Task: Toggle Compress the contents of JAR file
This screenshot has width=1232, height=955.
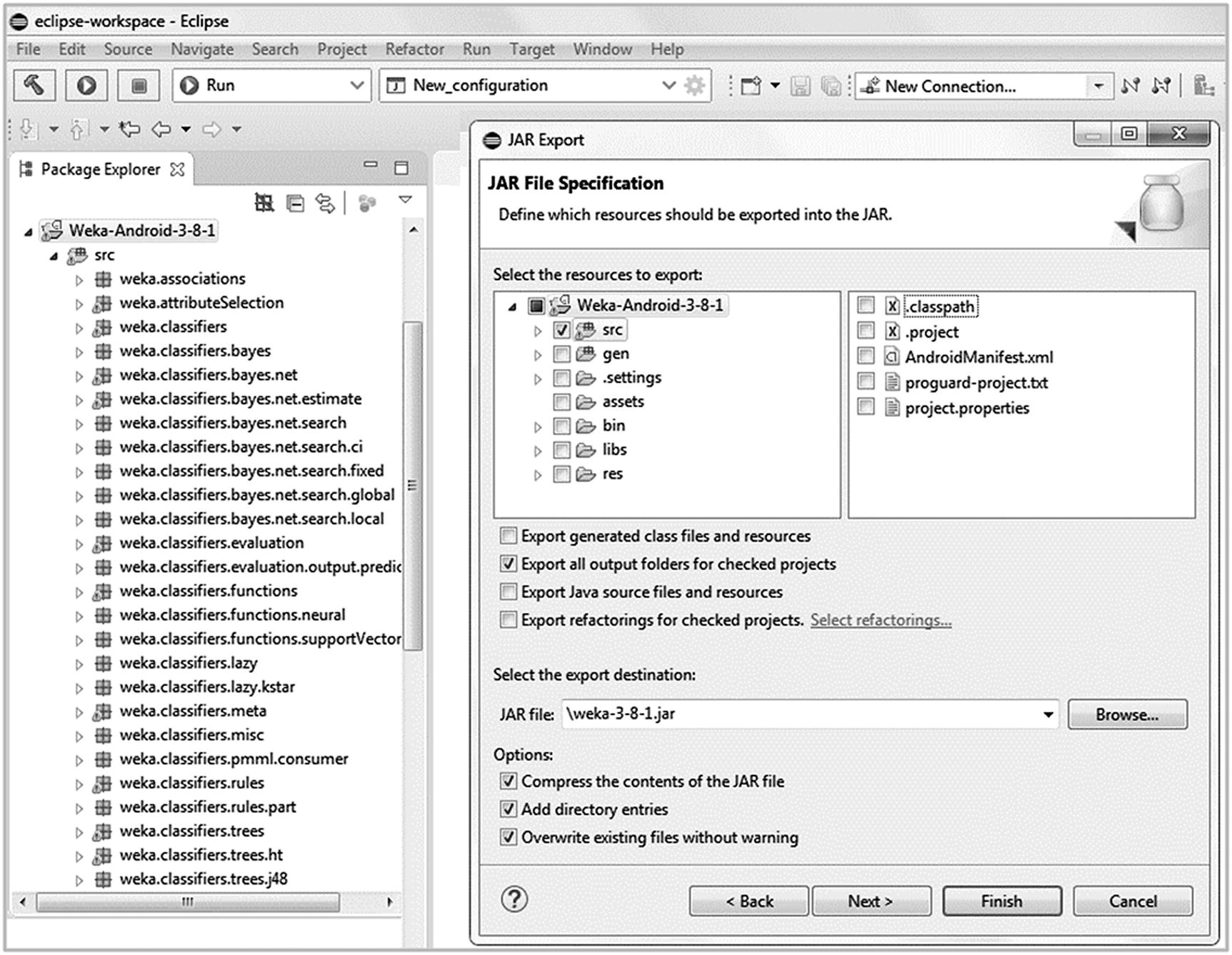Action: pos(509,781)
